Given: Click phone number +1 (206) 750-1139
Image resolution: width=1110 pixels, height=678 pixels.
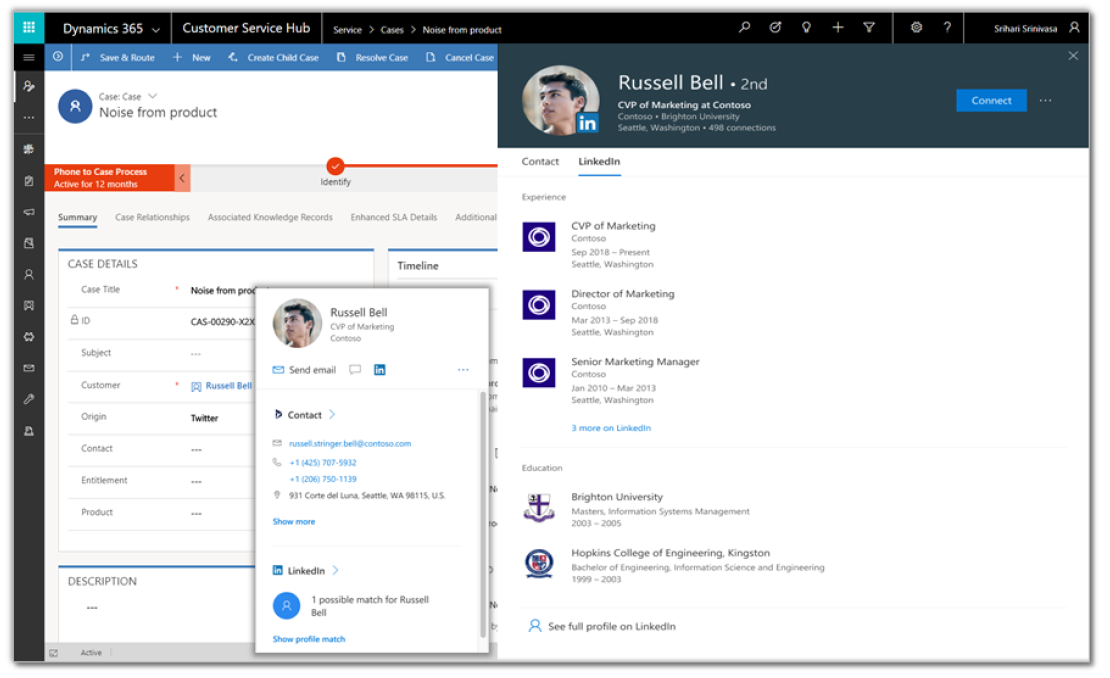Looking at the screenshot, I should point(323,479).
